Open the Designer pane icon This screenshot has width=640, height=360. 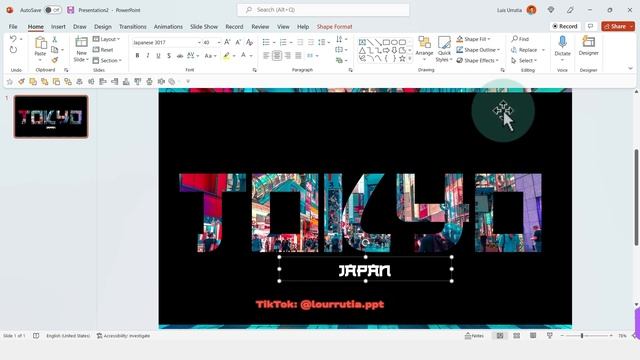[589, 42]
